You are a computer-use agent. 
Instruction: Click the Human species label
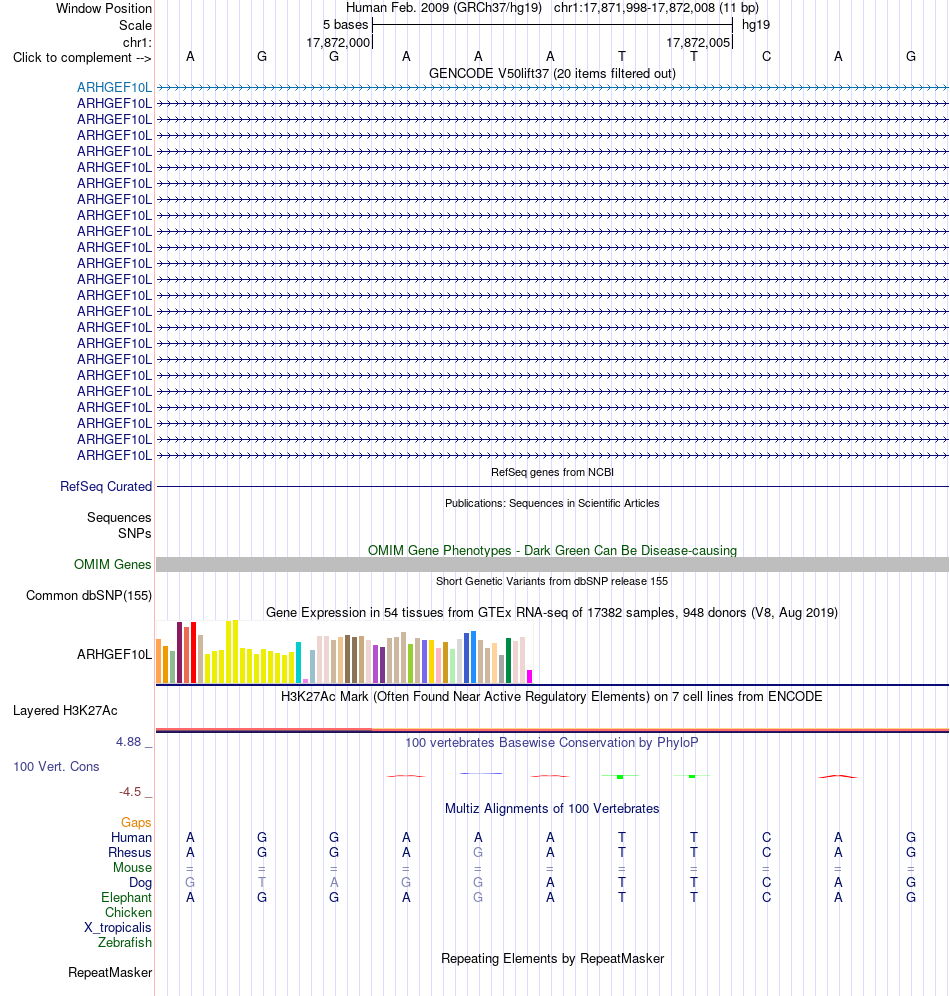(x=131, y=838)
